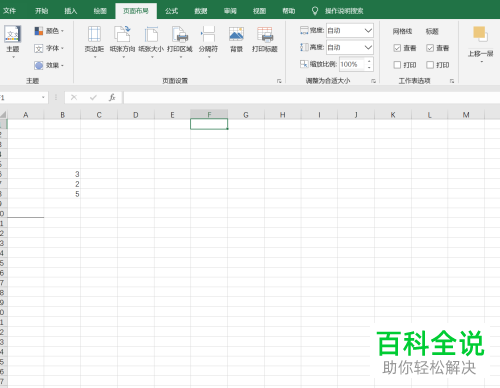The height and width of the screenshot is (388, 500).
Task: Expand the 上移一层 dropdown arrow
Action: coord(481,62)
